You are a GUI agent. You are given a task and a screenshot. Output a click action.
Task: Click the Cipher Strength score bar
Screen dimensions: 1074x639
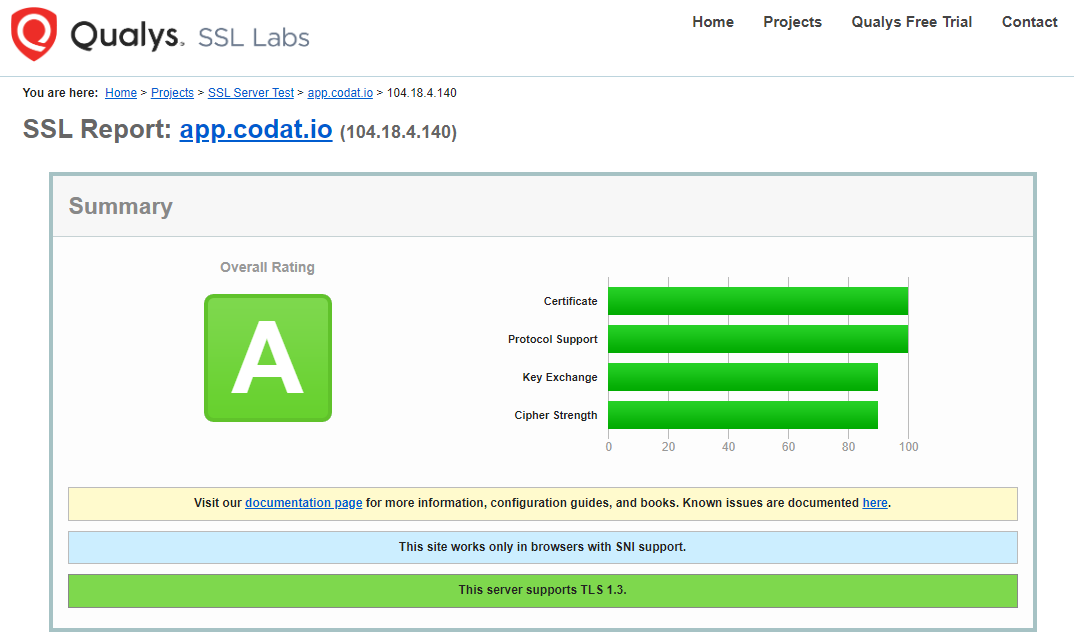click(x=743, y=415)
